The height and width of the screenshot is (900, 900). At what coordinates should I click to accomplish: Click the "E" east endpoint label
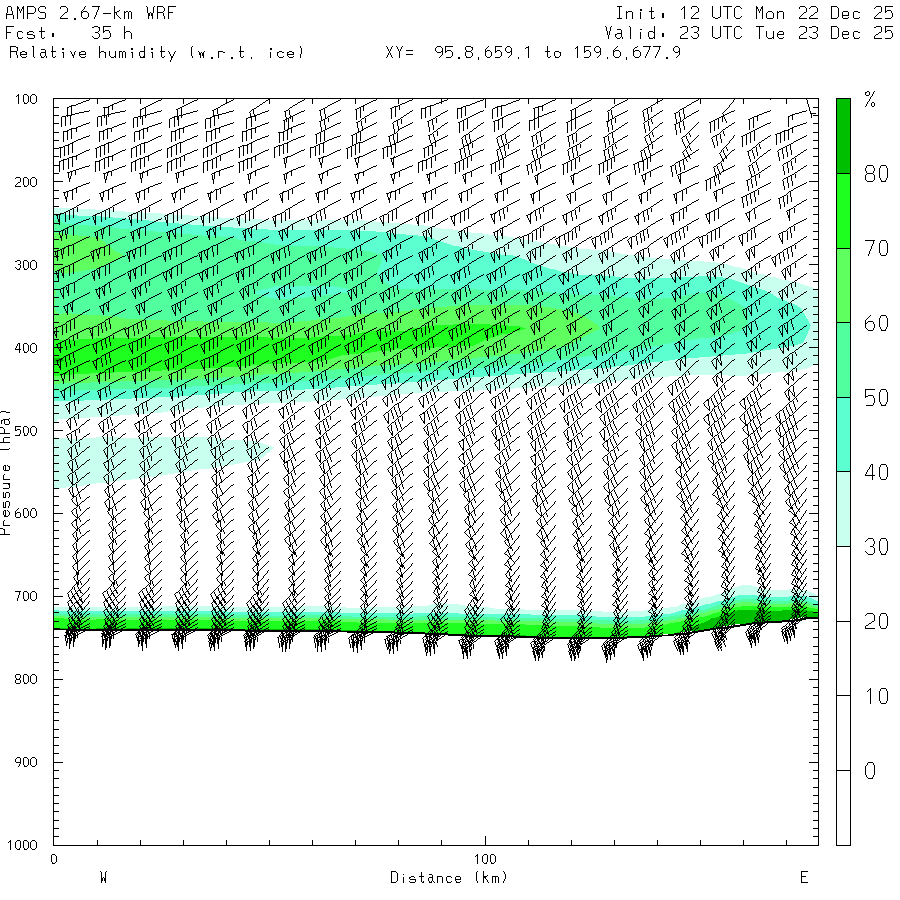click(804, 878)
